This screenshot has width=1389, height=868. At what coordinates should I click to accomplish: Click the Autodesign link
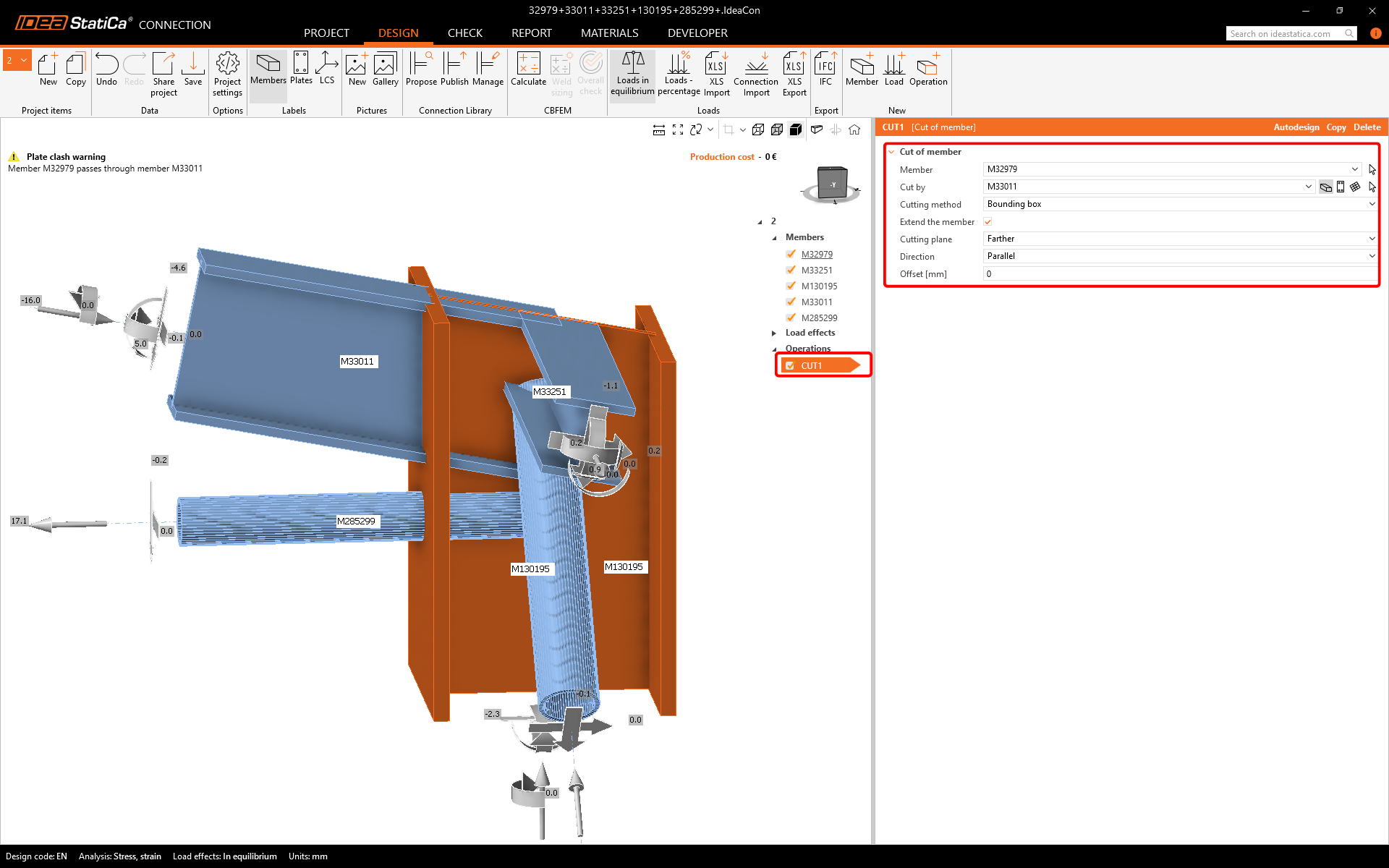(1296, 127)
